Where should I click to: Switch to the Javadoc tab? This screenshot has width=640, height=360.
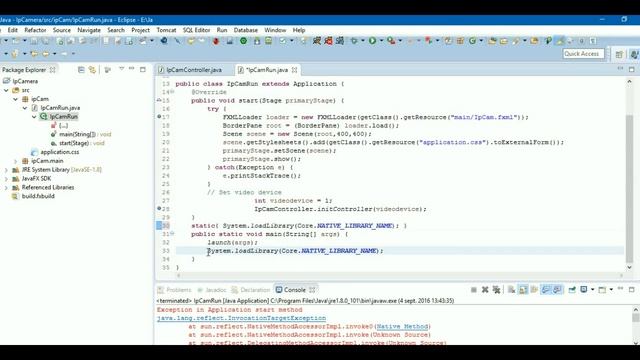(x=212, y=290)
